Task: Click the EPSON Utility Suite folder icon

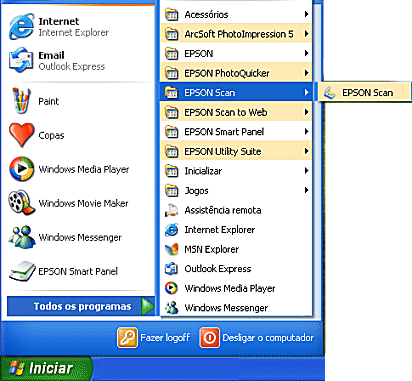Action: tap(172, 151)
